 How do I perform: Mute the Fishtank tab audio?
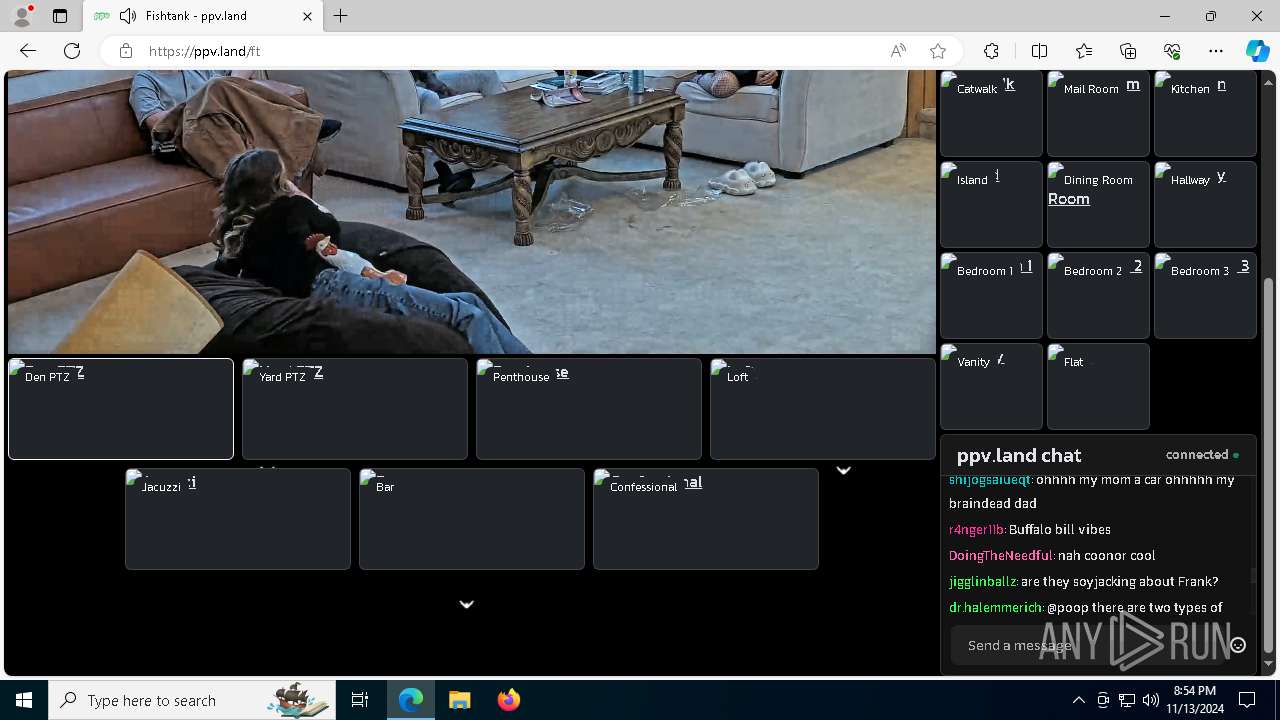point(128,16)
